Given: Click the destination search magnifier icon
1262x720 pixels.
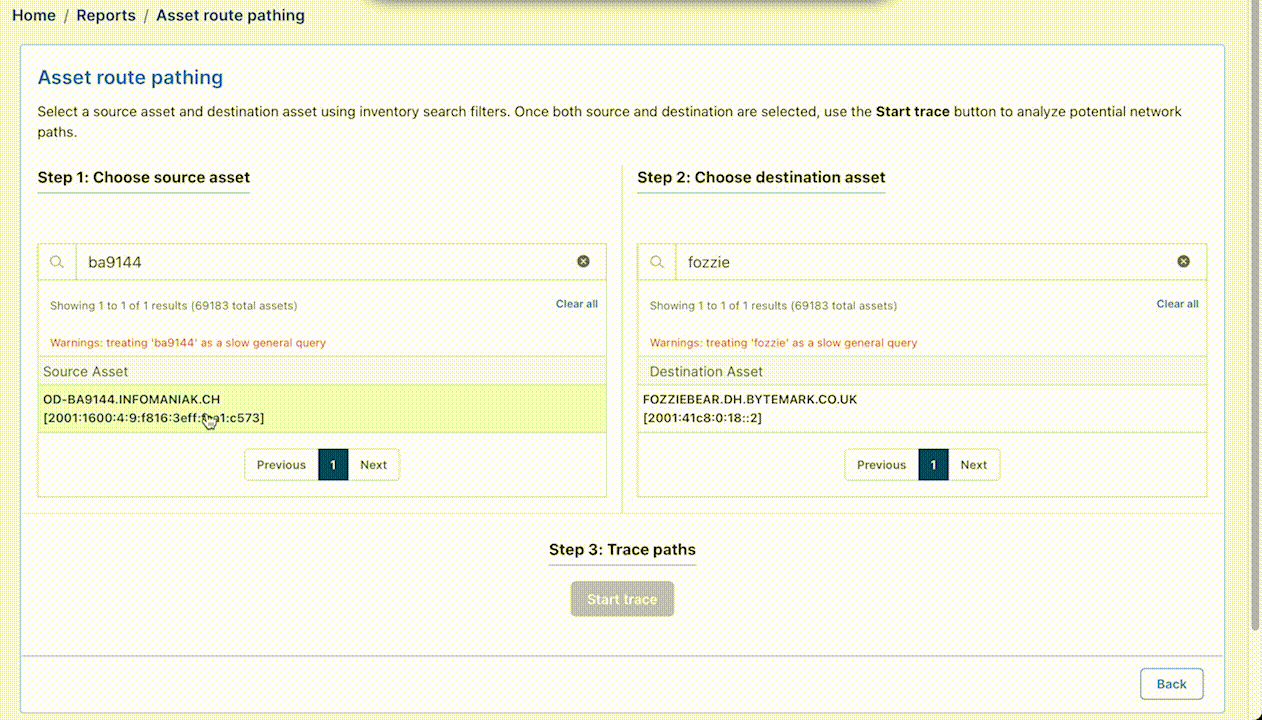Looking at the screenshot, I should 657,262.
